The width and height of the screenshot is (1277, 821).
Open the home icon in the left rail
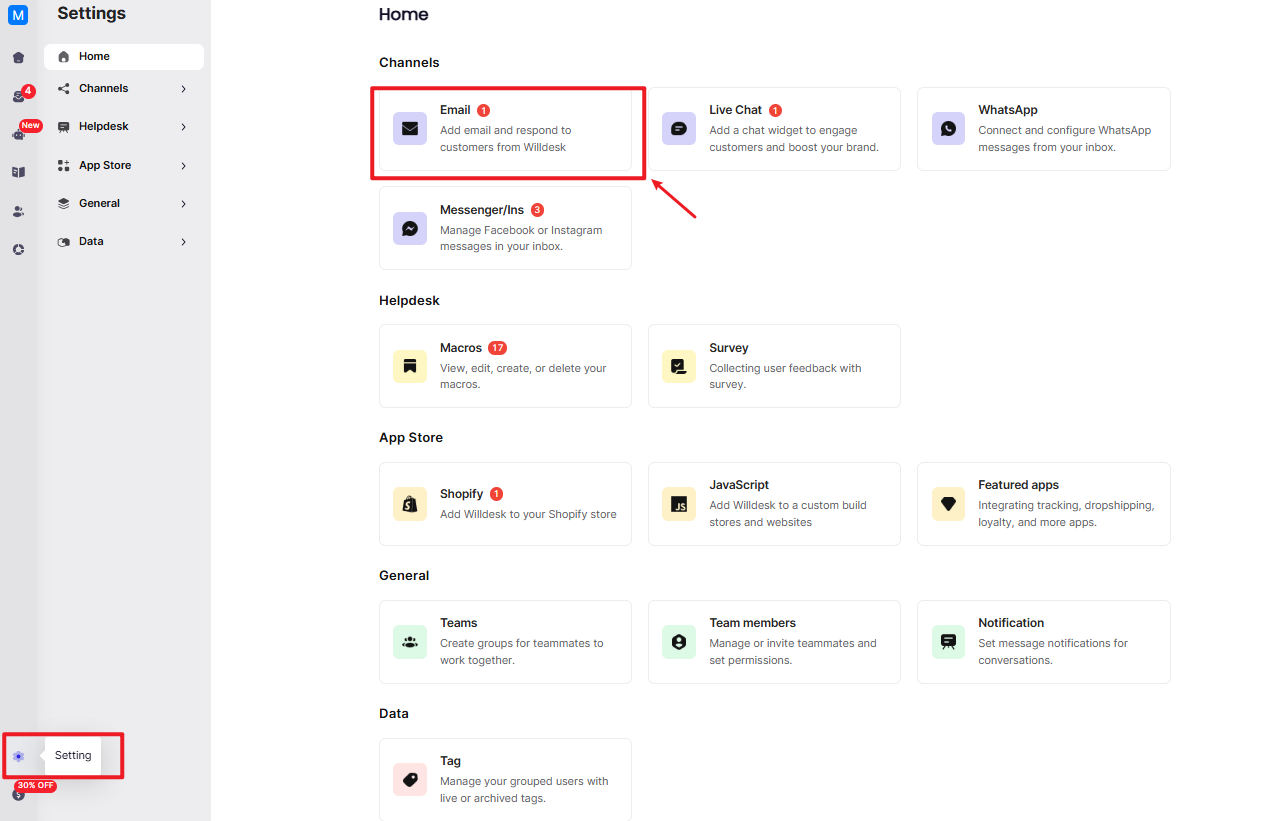pos(18,57)
